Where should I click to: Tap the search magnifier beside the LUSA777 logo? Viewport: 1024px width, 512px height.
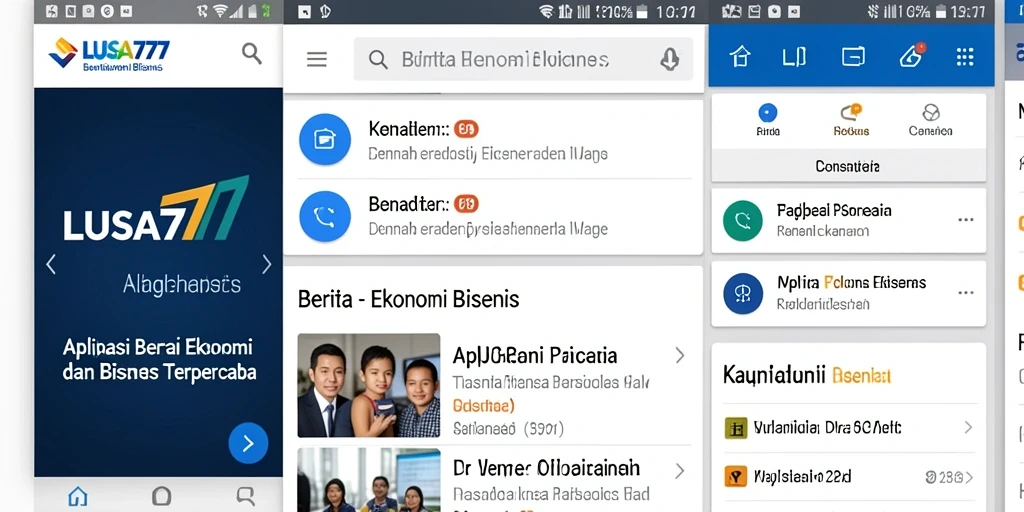[x=252, y=54]
